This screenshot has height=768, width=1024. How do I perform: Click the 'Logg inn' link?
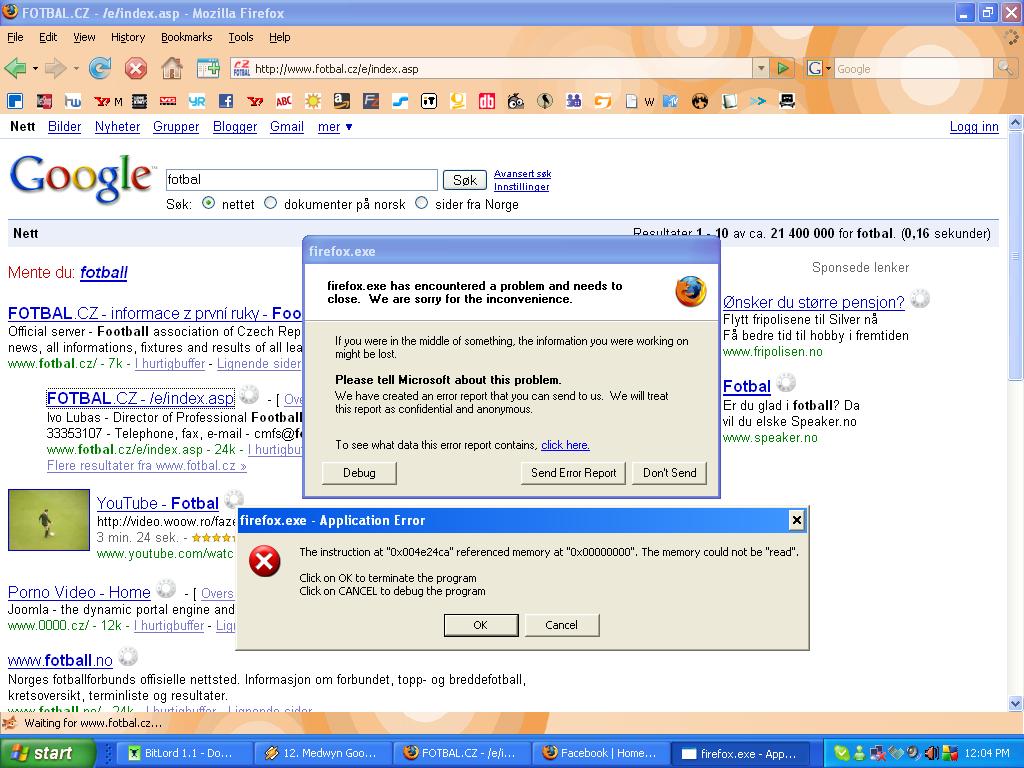(974, 127)
